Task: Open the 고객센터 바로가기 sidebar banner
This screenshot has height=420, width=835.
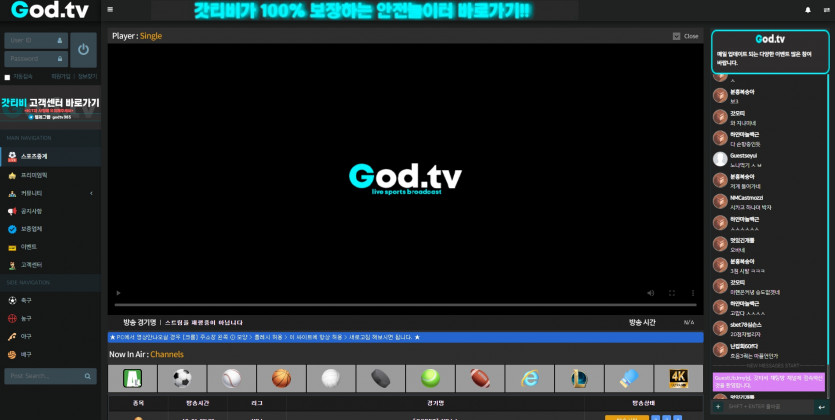Action: 51,108
